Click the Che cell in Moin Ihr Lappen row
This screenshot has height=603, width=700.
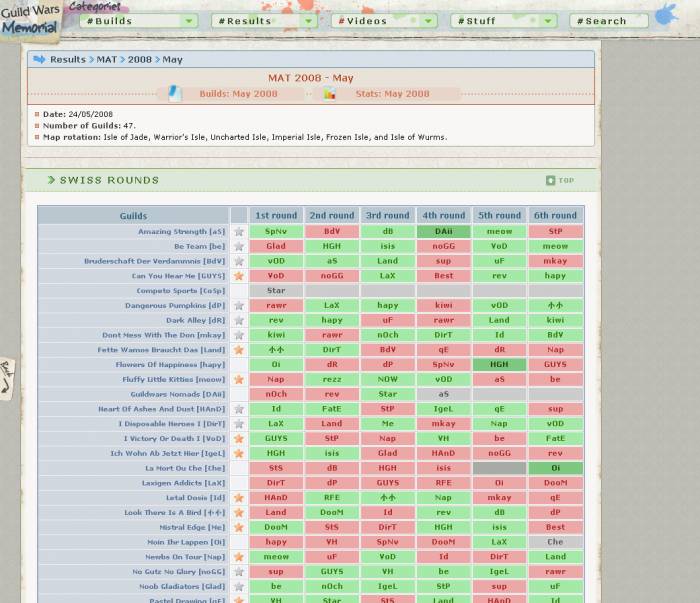(x=555, y=542)
